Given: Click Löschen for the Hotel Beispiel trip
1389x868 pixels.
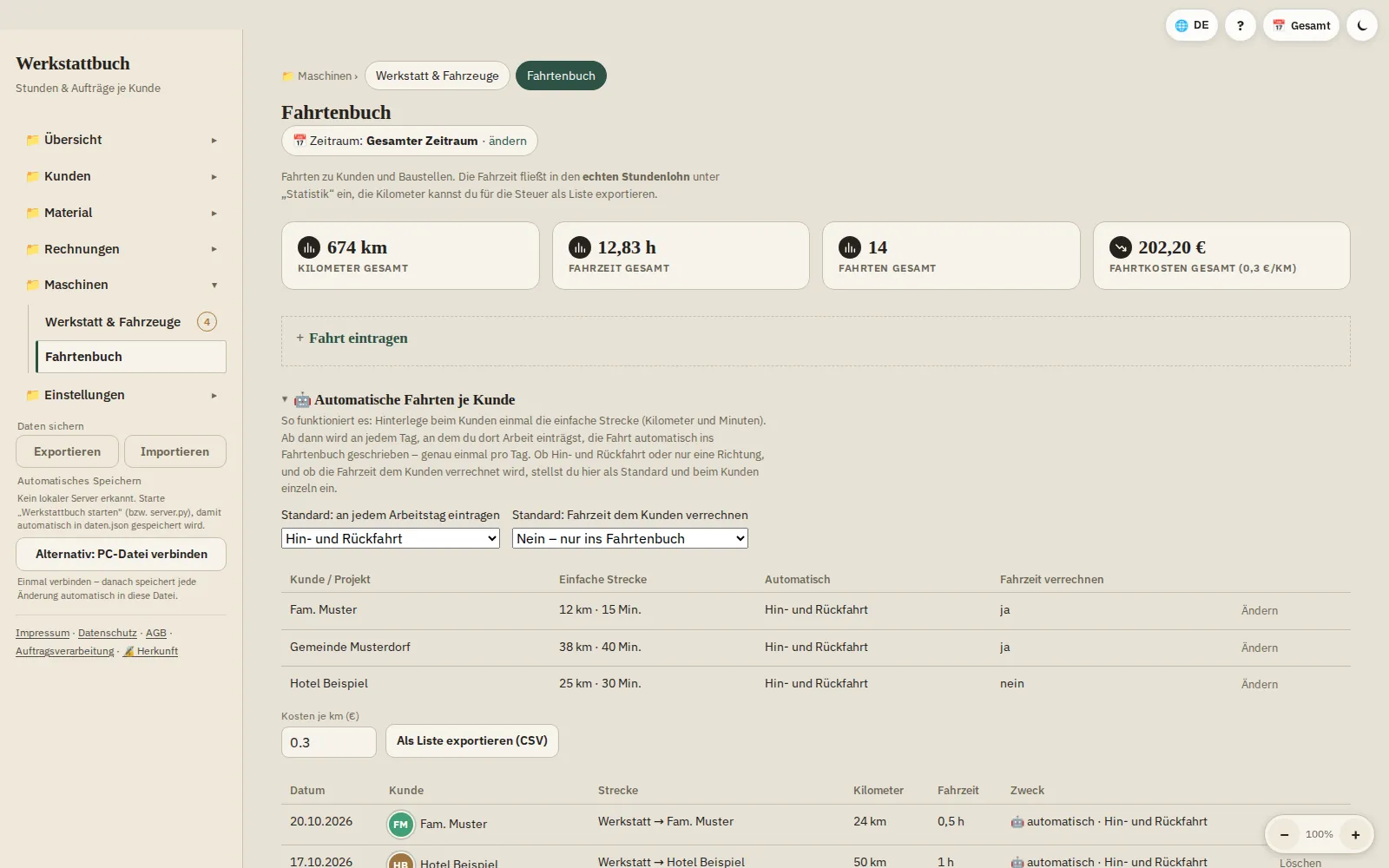Looking at the screenshot, I should tap(1300, 863).
